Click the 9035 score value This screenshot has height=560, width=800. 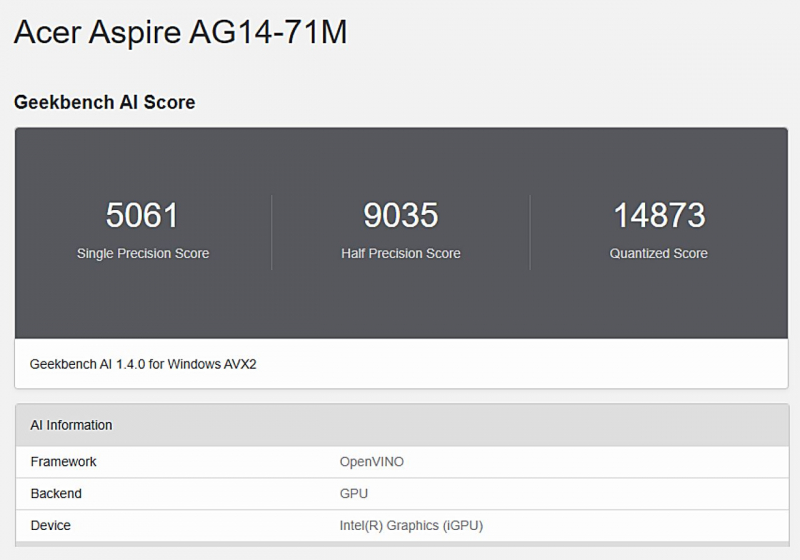(400, 215)
